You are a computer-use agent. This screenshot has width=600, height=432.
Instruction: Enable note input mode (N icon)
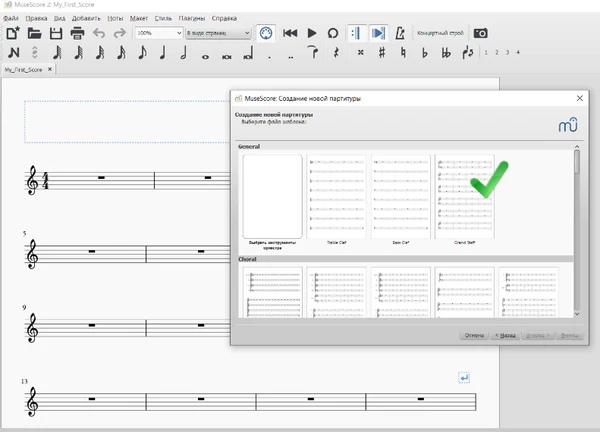[14, 52]
